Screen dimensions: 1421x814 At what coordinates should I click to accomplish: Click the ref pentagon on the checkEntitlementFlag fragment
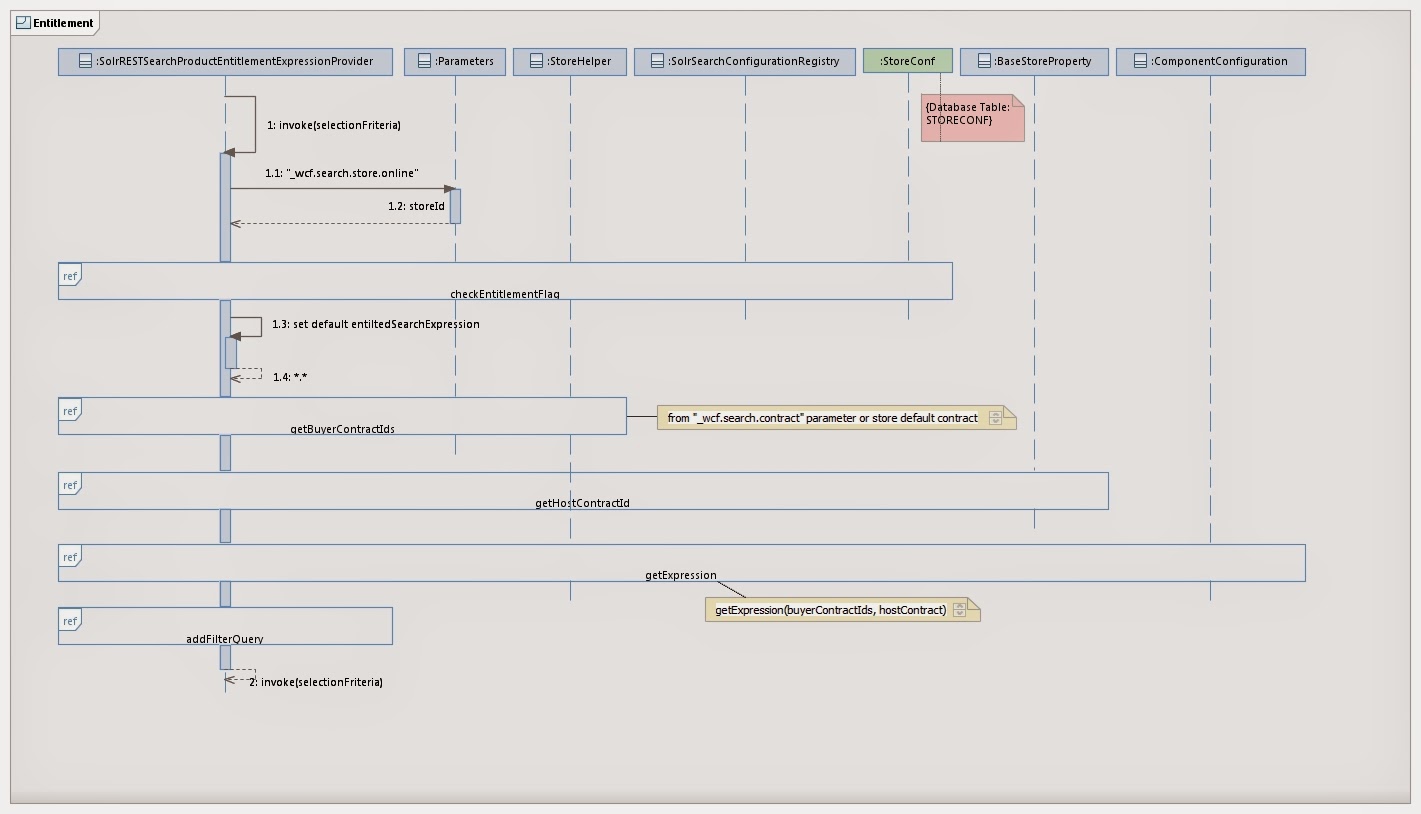68,276
